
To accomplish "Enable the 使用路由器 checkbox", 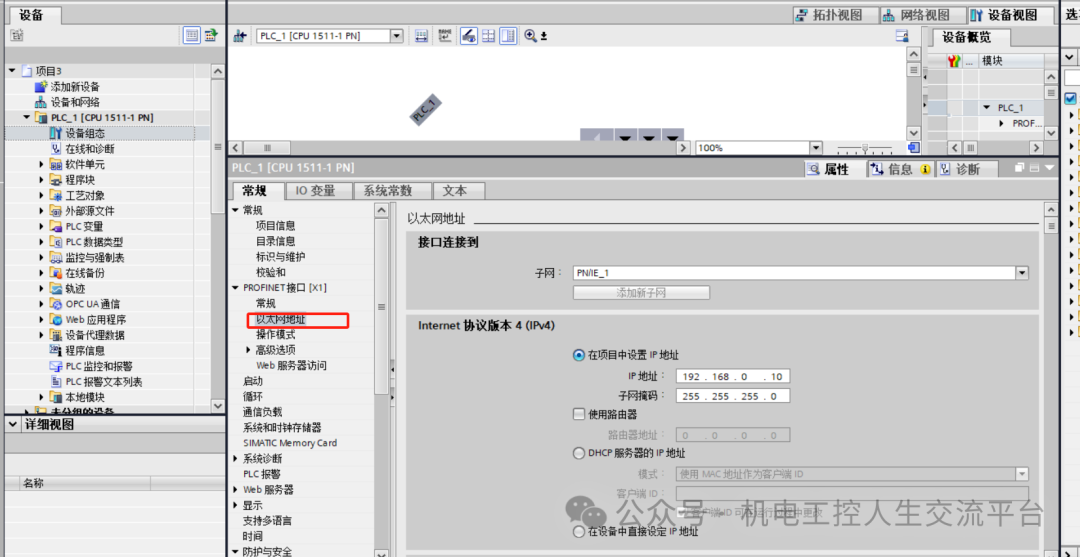I will click(579, 414).
